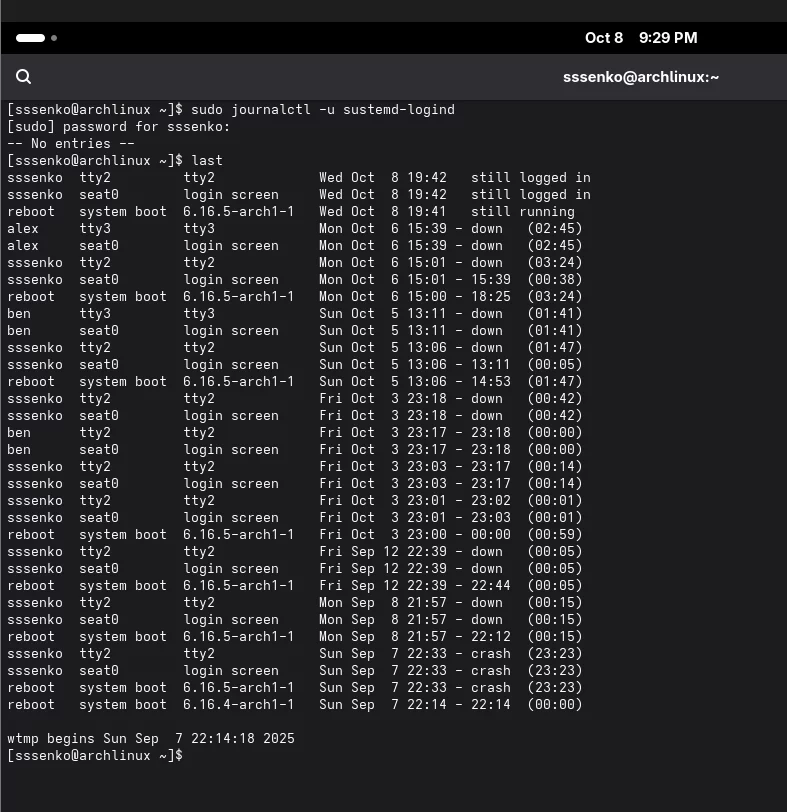The width and height of the screenshot is (787, 812).
Task: Click 'still running' in the reboot row
Action: [x=522, y=211]
